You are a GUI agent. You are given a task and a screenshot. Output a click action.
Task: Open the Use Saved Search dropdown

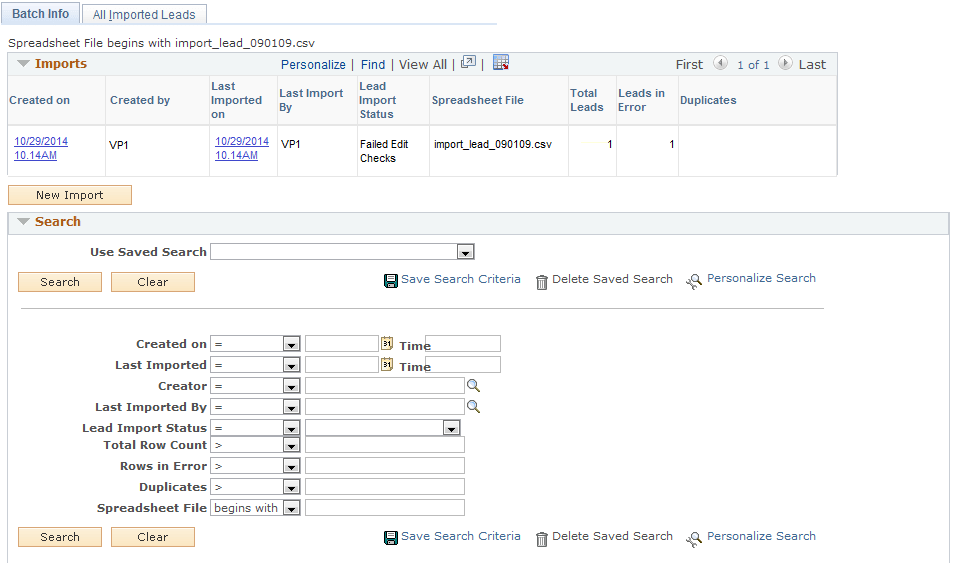(465, 252)
